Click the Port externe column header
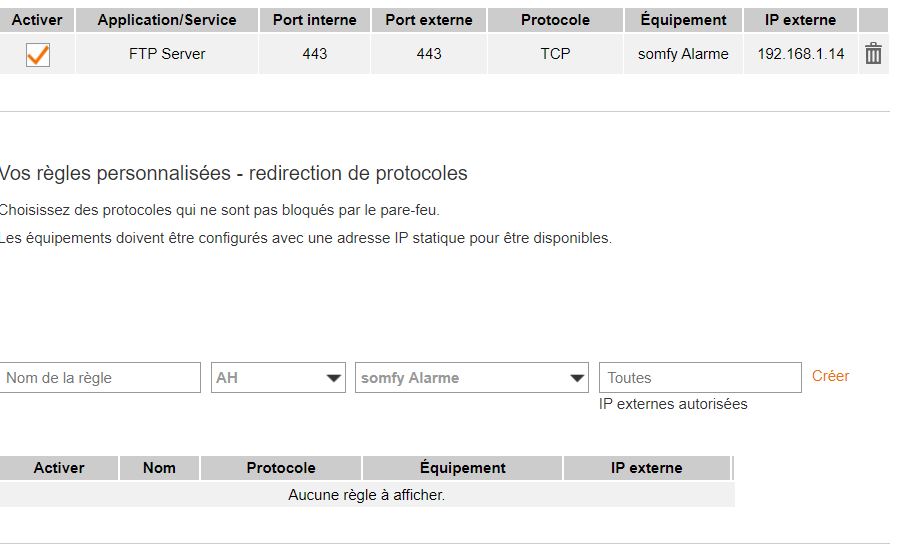Image resolution: width=909 pixels, height=559 pixels. coord(429,20)
